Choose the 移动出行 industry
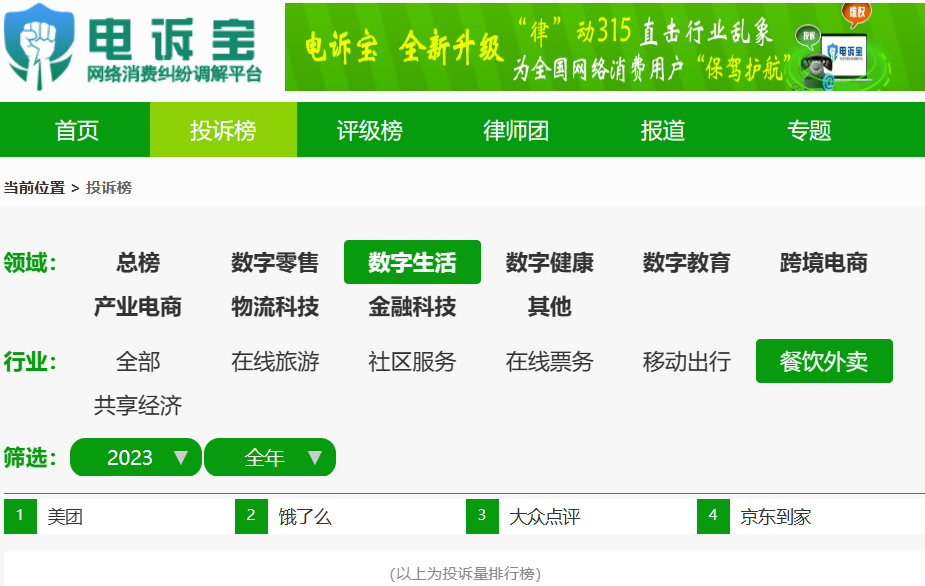This screenshot has height=586, width=925. [687, 361]
